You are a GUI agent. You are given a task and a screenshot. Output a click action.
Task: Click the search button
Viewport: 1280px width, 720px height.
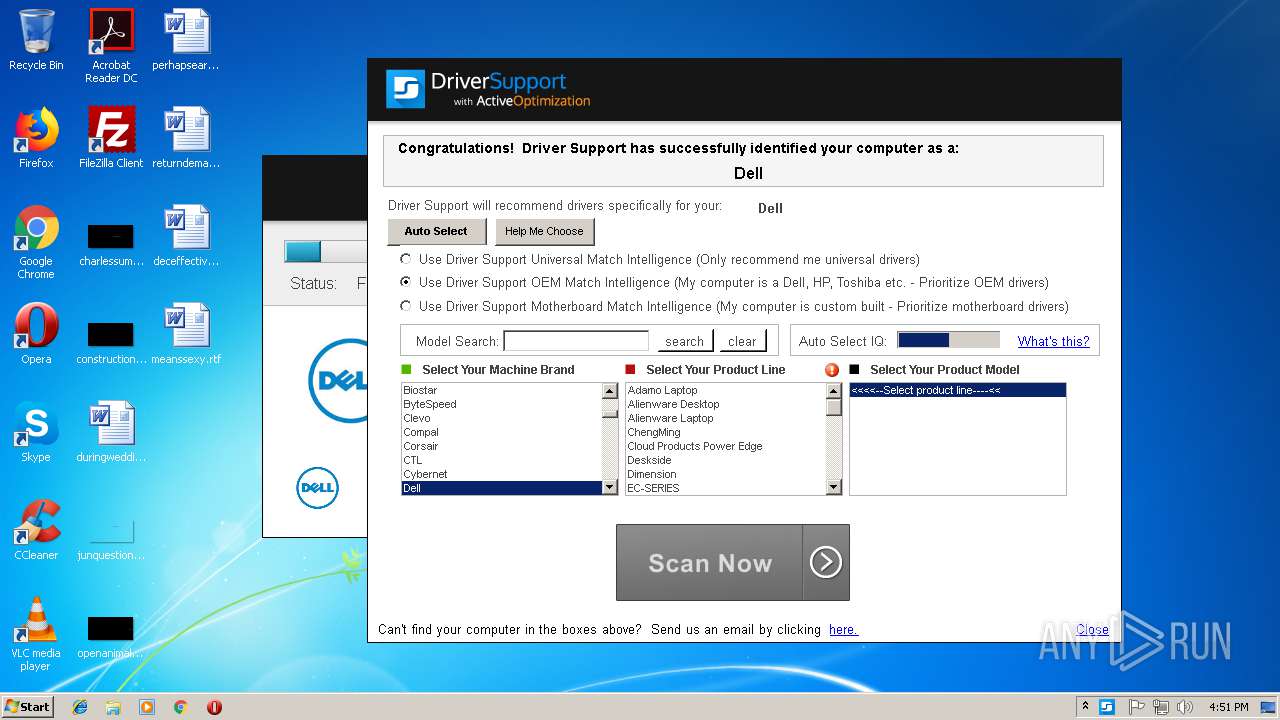click(685, 341)
